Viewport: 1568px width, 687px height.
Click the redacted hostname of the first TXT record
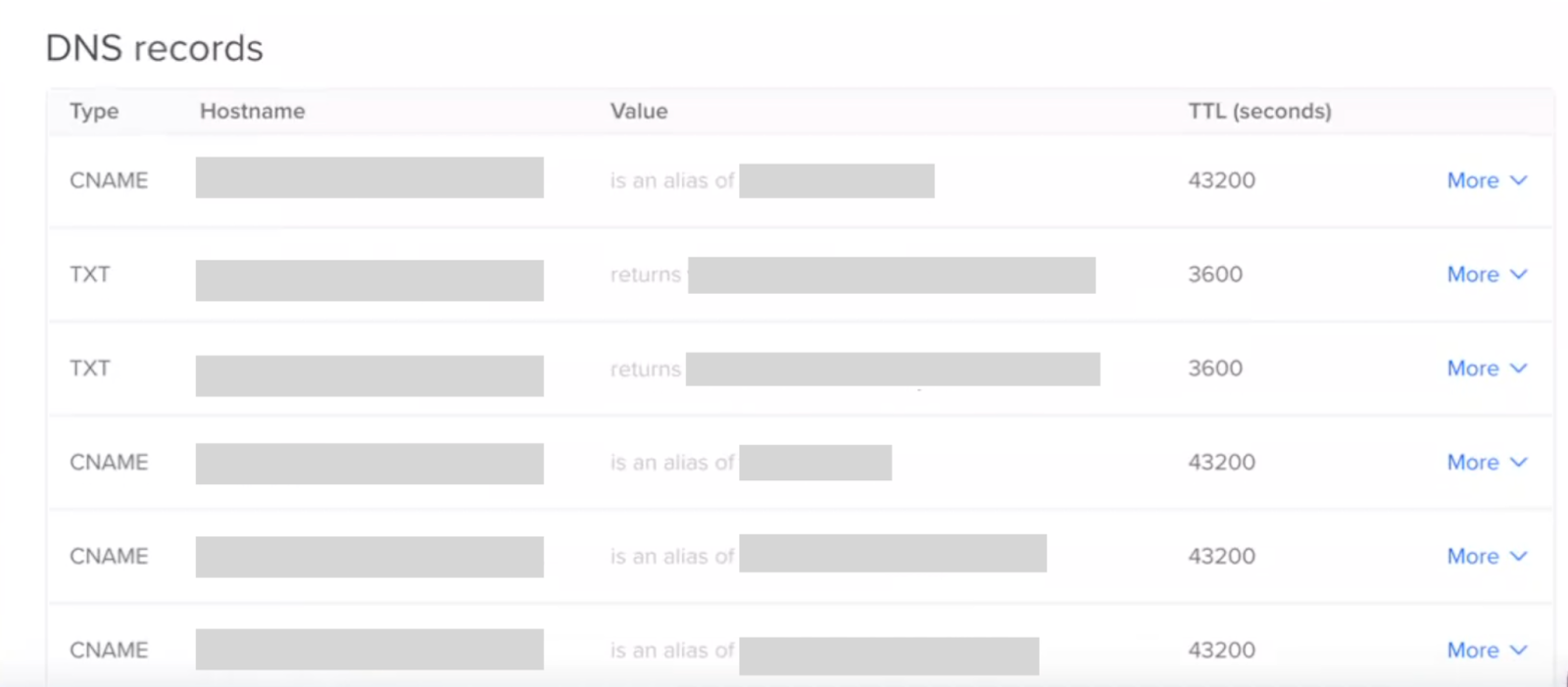[x=369, y=280]
